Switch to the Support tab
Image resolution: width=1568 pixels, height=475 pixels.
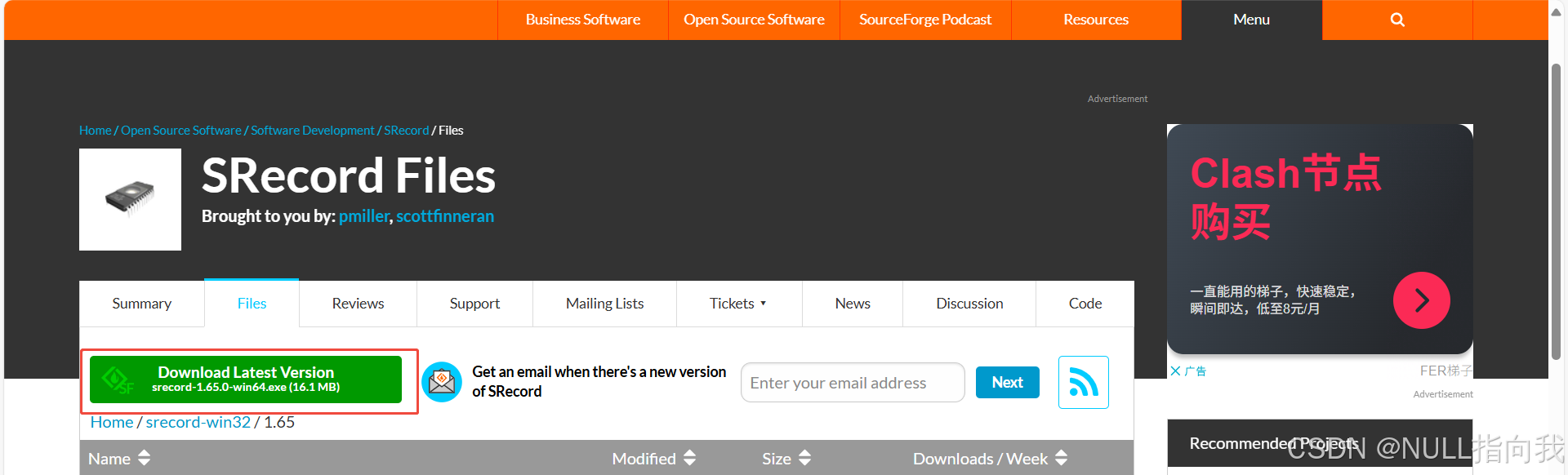pos(474,304)
